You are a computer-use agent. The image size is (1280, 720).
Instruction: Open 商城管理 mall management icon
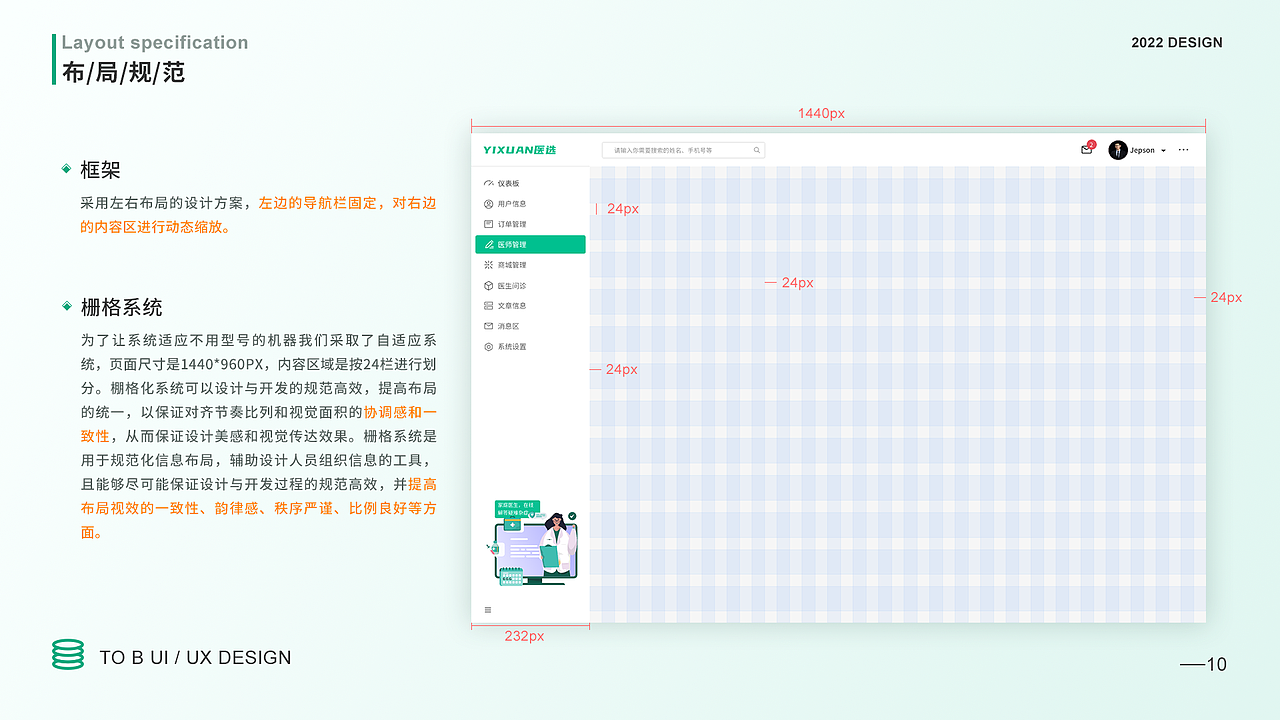tap(487, 264)
